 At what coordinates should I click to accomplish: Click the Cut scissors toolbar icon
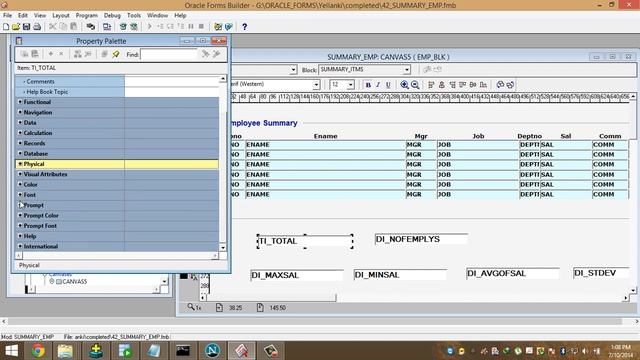tap(52, 27)
